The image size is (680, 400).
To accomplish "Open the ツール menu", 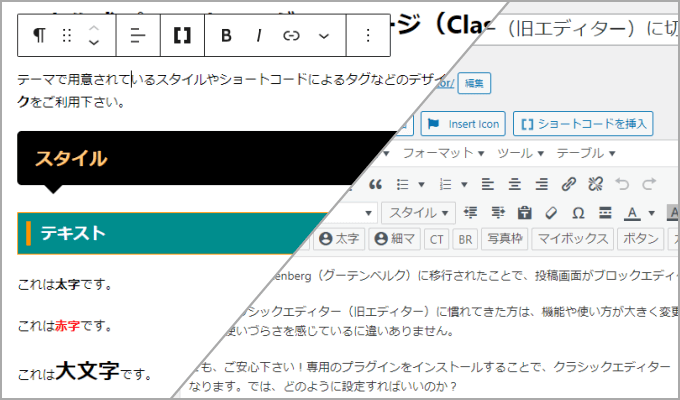I will point(520,153).
